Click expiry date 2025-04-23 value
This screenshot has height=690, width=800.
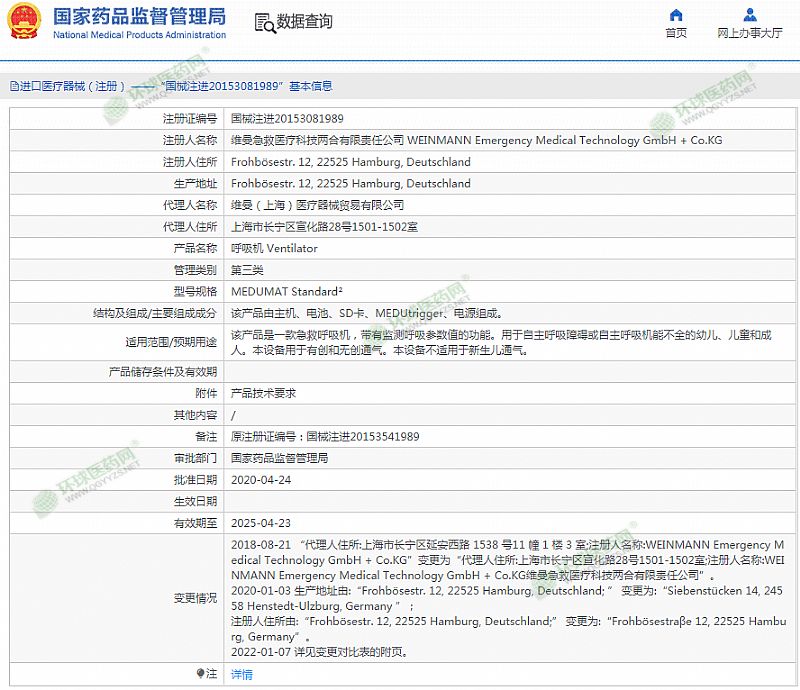[260, 523]
